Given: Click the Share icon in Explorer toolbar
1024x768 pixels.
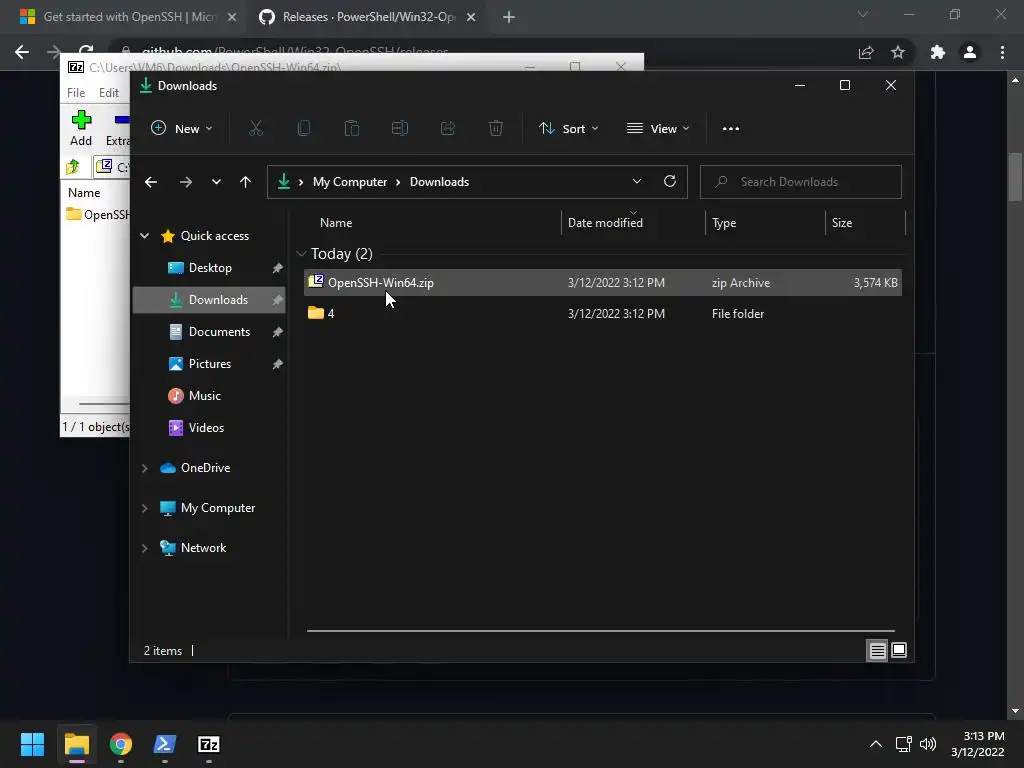Looking at the screenshot, I should (x=448, y=129).
